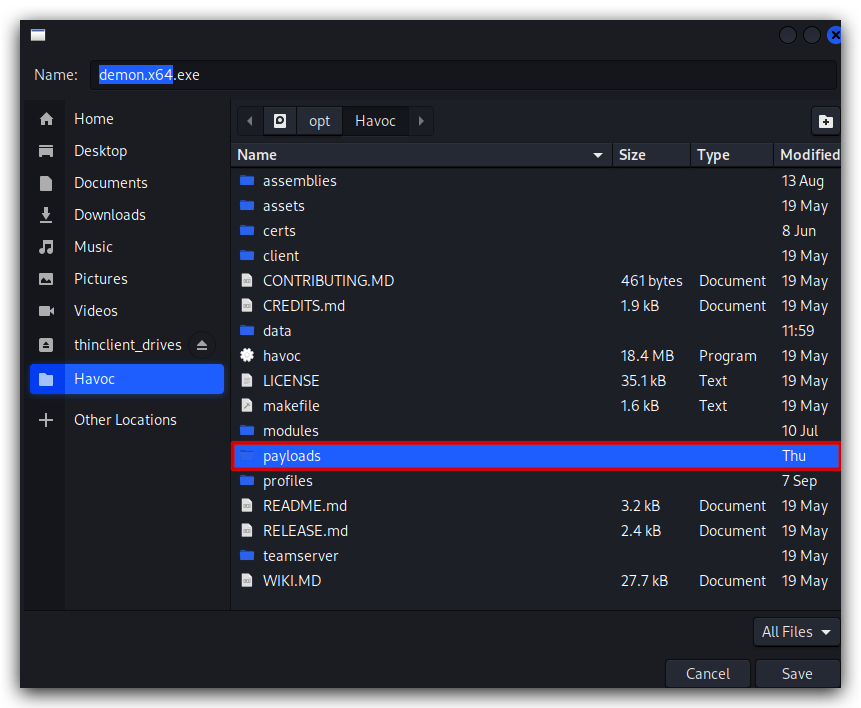The height and width of the screenshot is (708, 861).
Task: Click the 461 bytes size value
Action: coord(651,281)
